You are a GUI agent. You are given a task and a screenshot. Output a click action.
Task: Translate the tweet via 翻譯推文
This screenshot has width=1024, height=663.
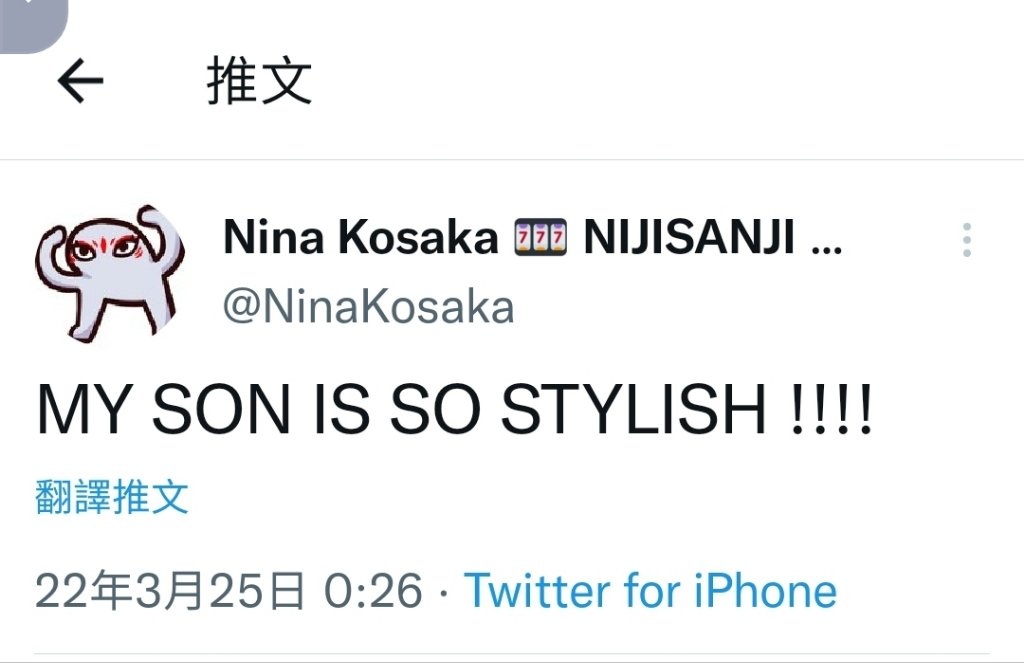point(112,496)
